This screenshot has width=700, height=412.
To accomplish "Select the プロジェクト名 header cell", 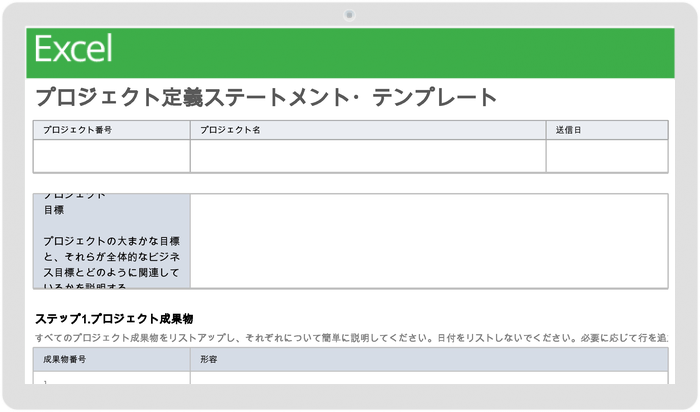I will [368, 130].
